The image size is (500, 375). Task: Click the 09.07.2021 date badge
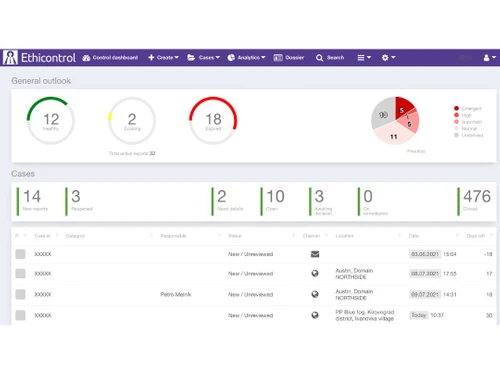click(x=425, y=294)
